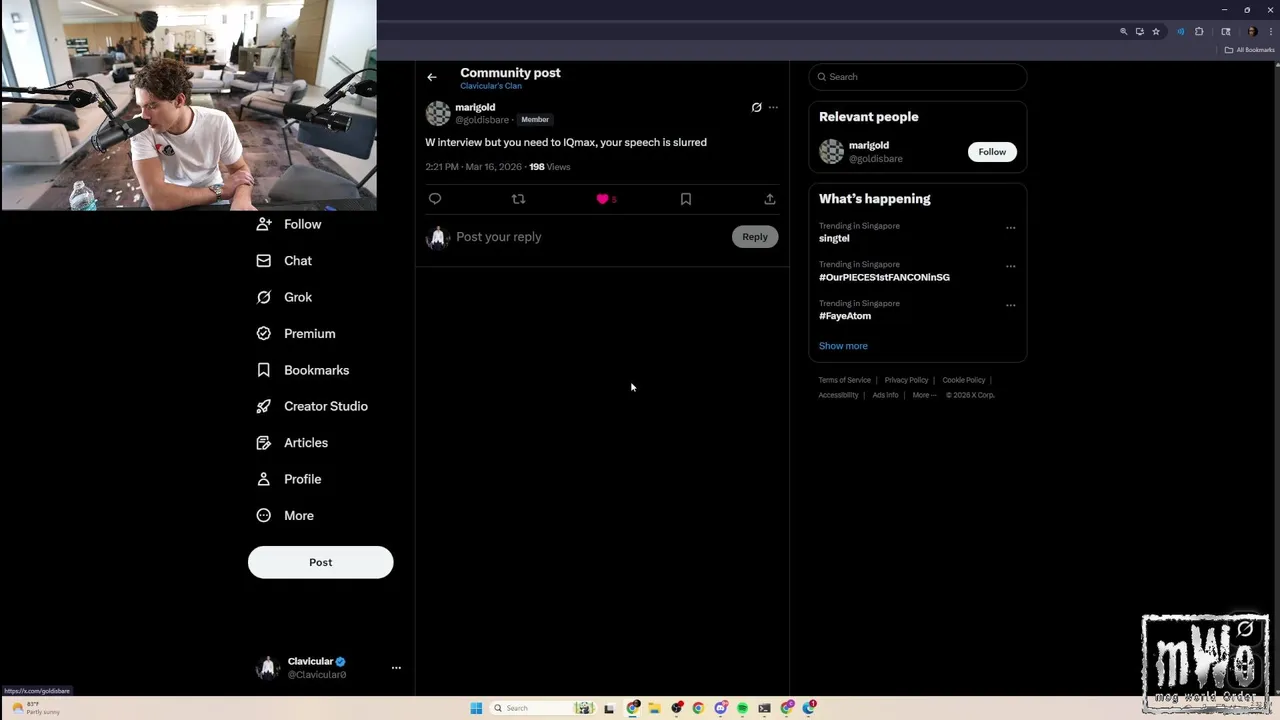This screenshot has height=720, width=1280.
Task: Open options dots for #OurPIECES1stFANCONinSG trend
Action: coord(1010,267)
